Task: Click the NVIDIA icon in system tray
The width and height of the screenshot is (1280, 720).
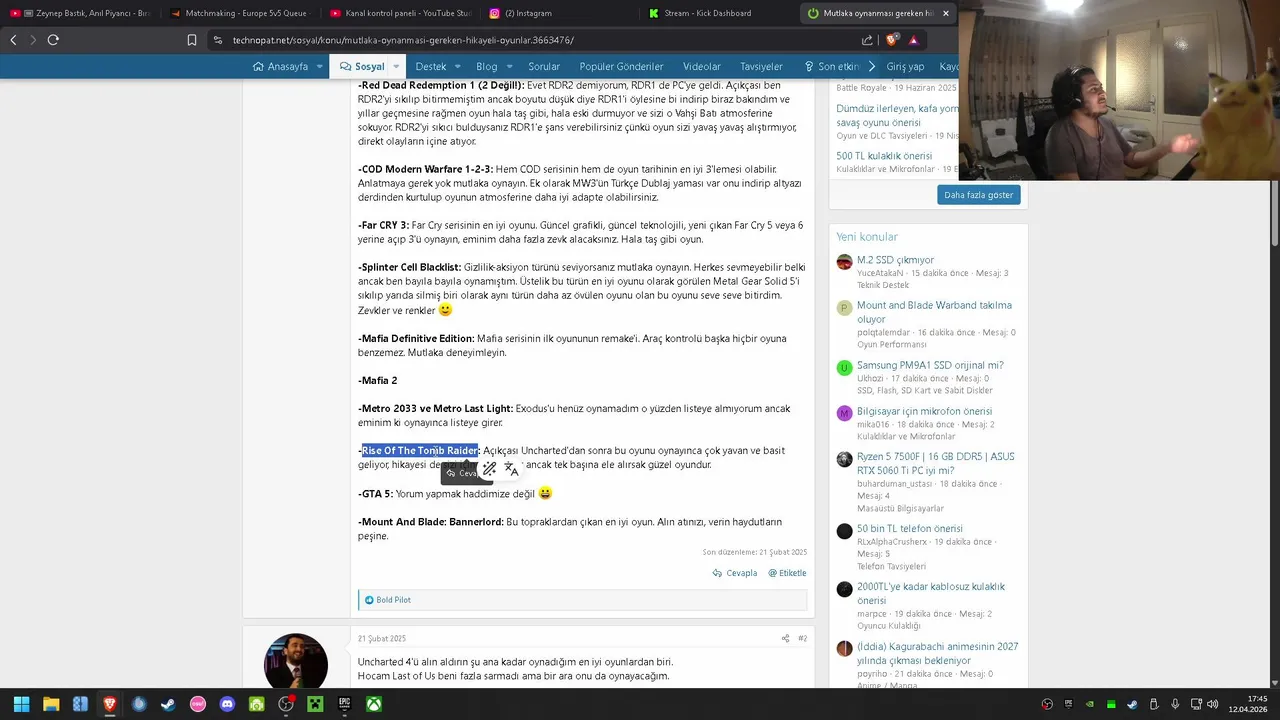Action: 1089,704
